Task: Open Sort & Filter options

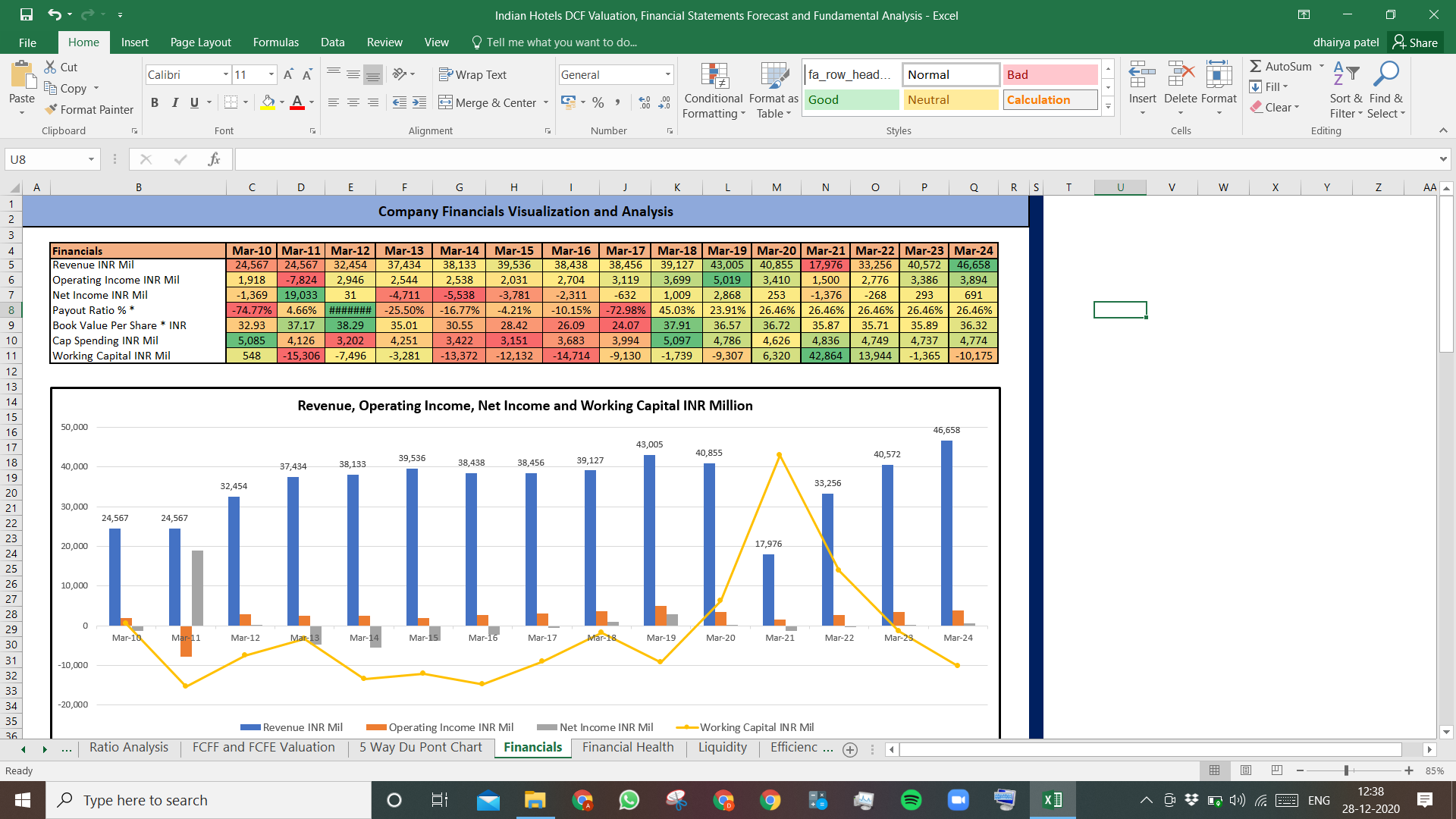Action: 1346,89
